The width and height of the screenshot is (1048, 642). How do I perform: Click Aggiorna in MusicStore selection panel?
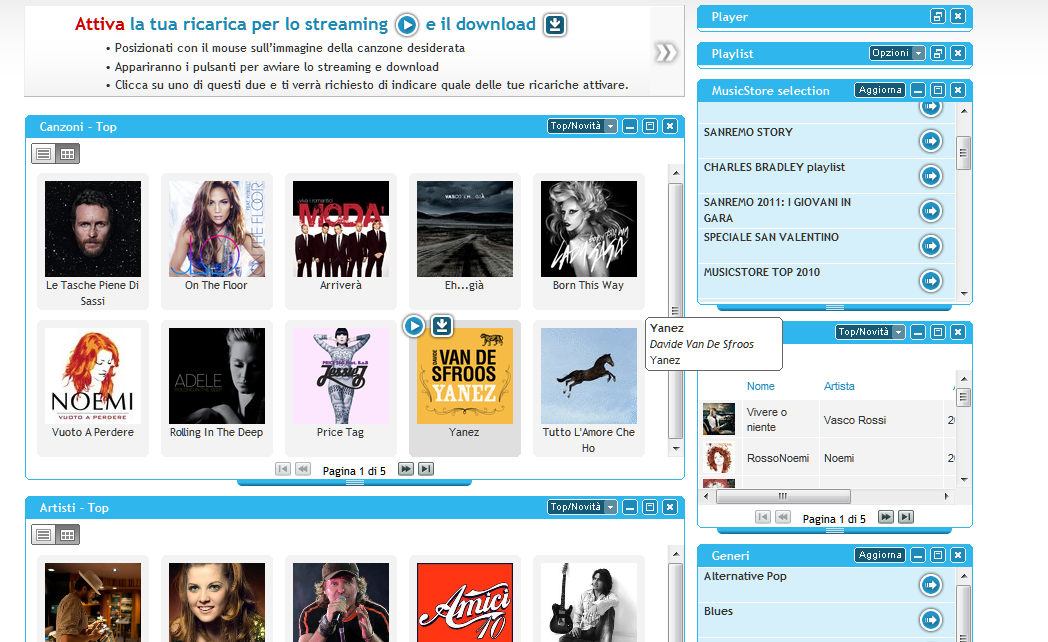tap(880, 90)
